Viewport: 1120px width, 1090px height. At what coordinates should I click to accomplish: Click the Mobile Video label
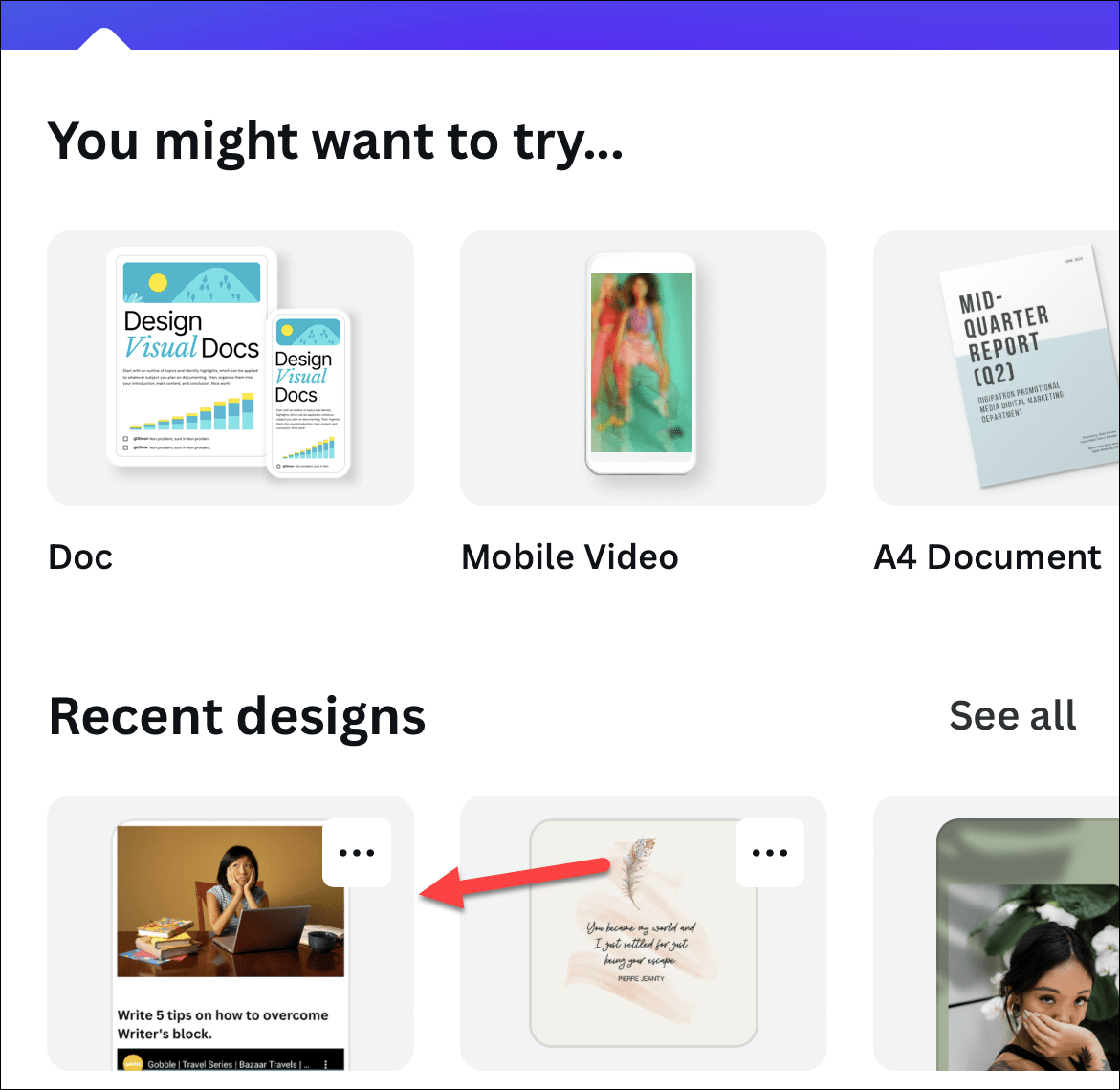coord(570,556)
